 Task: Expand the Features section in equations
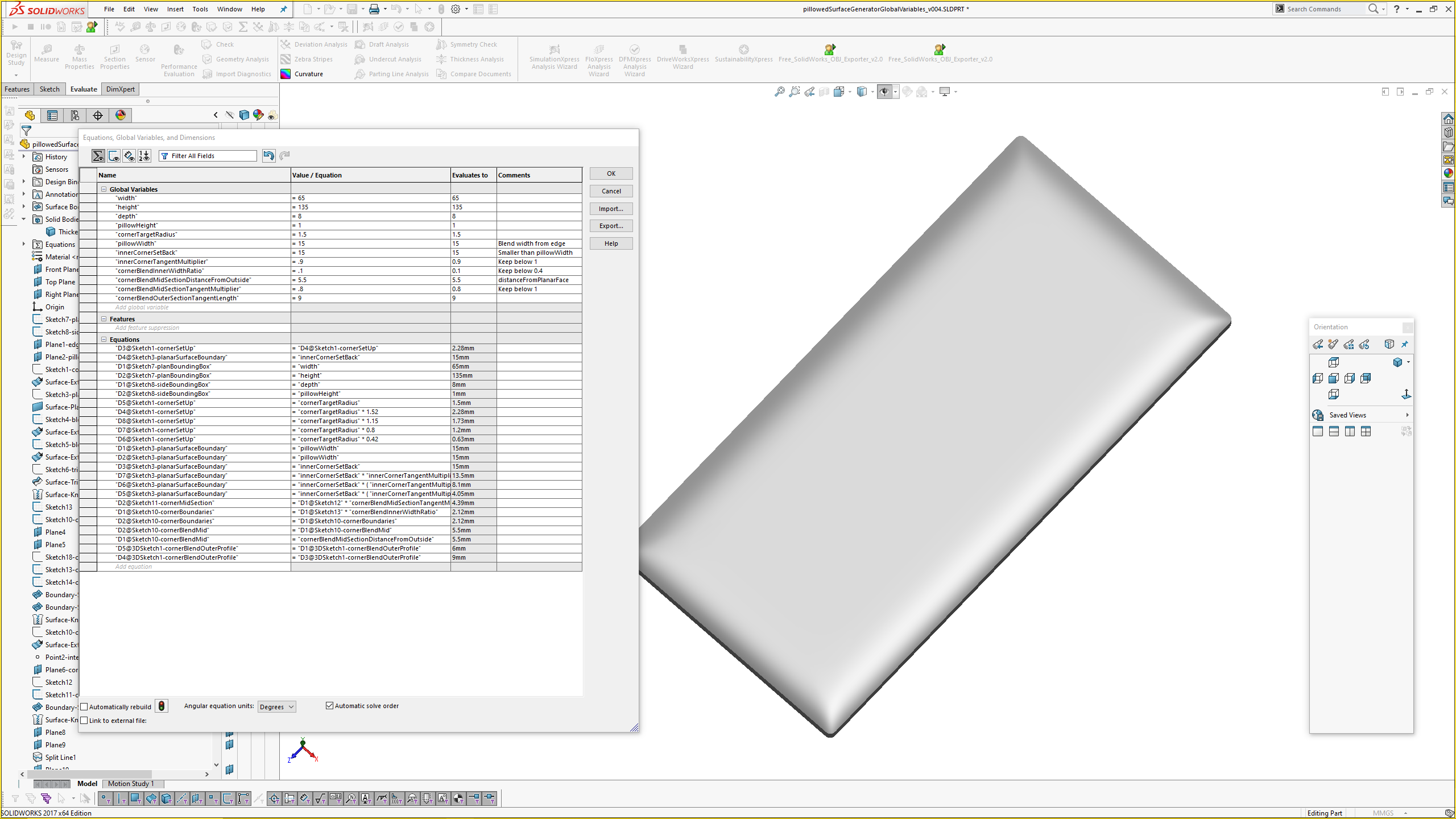point(103,318)
